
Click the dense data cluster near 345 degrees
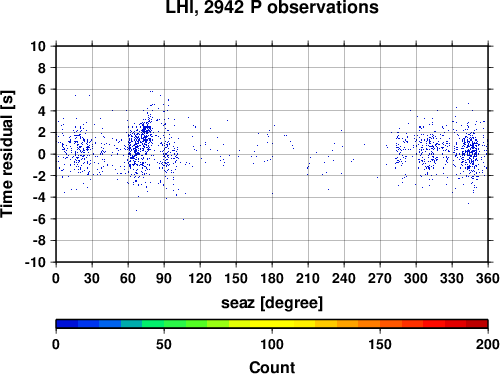point(471,152)
